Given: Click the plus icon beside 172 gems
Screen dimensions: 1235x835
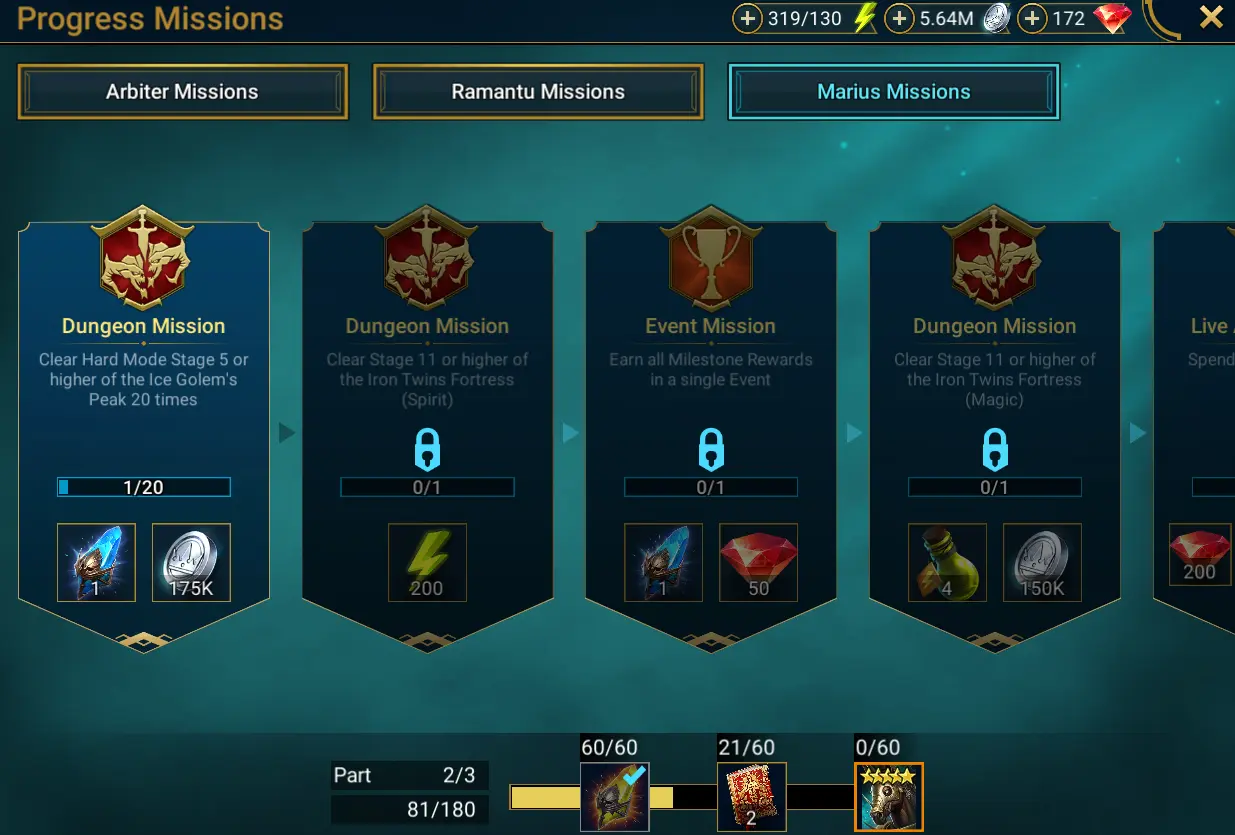Looking at the screenshot, I should pyautogui.click(x=1032, y=18).
